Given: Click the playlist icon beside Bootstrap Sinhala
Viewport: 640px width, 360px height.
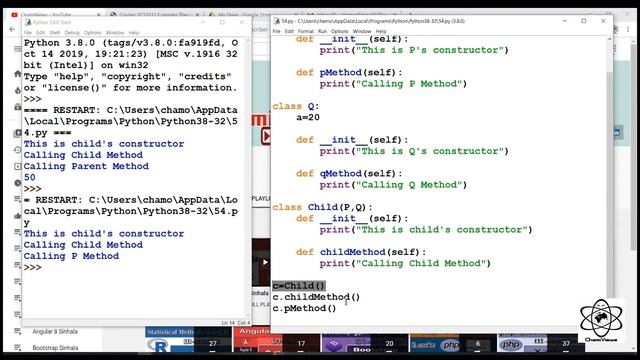Looking at the screenshot, I should tap(18, 347).
